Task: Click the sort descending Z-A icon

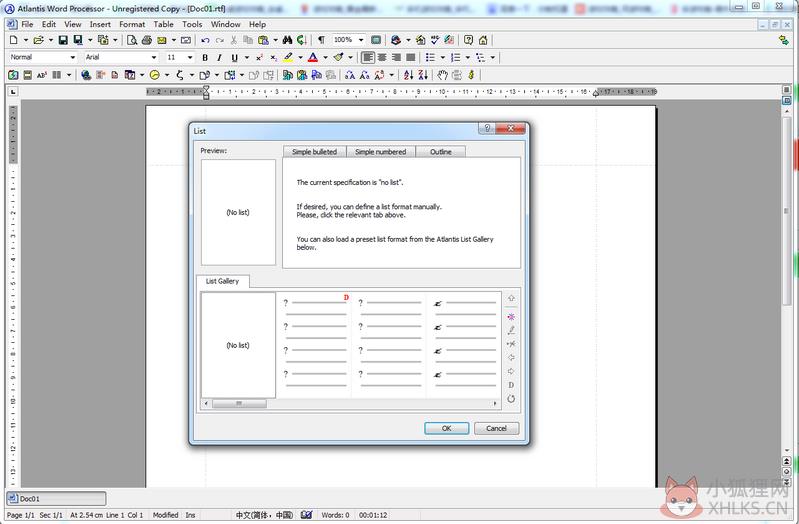Action: click(423, 75)
